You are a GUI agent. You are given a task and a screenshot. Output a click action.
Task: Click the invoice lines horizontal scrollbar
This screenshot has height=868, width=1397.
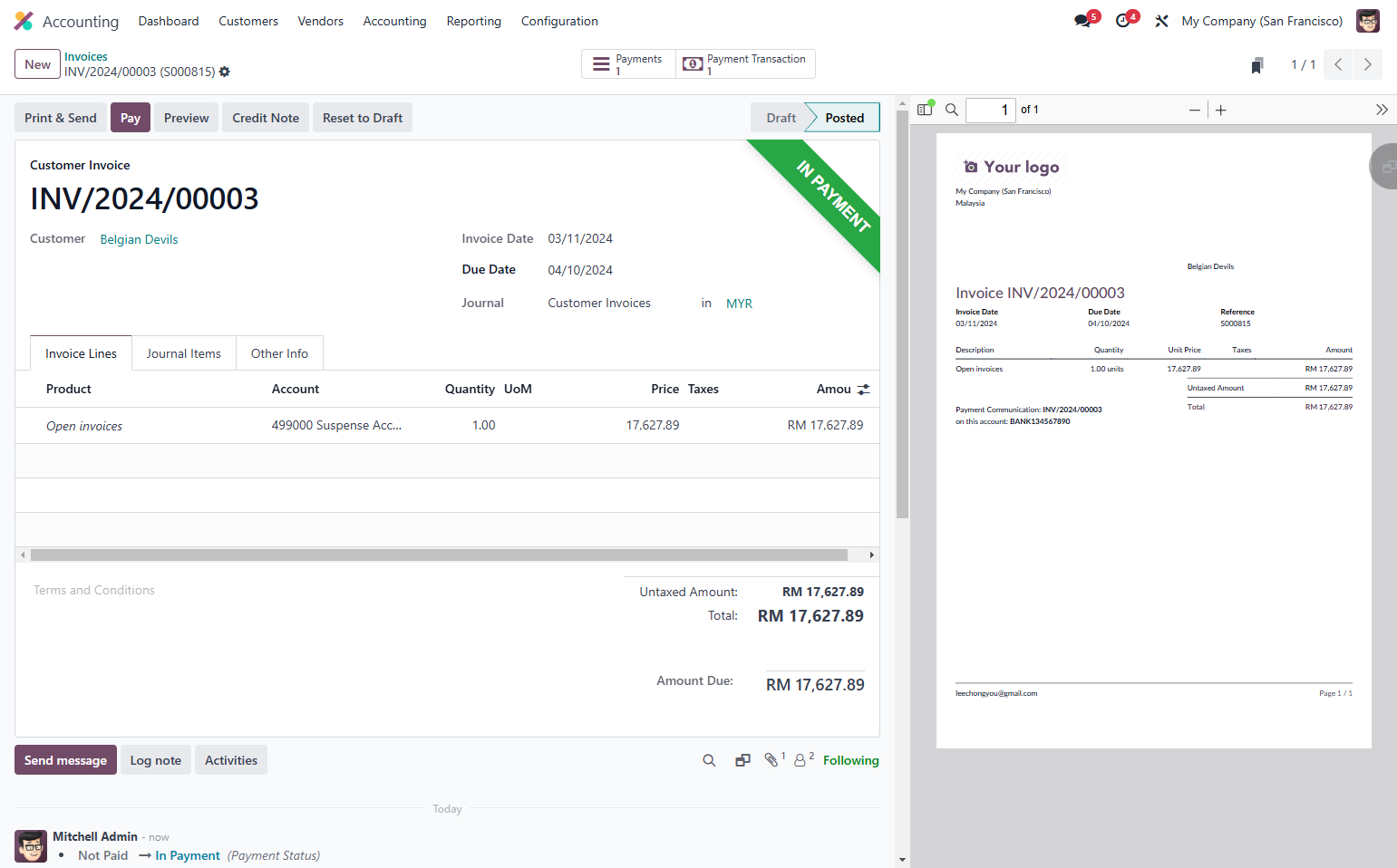click(x=439, y=555)
